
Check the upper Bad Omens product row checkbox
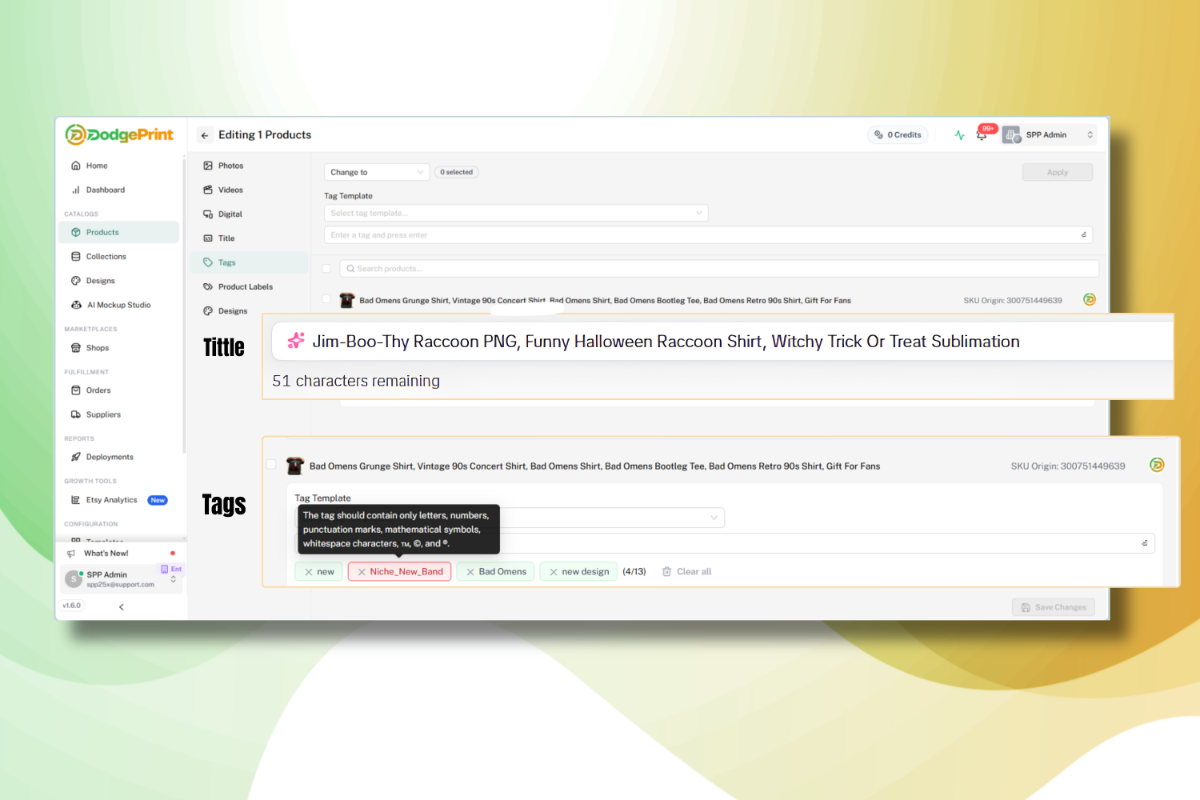(327, 299)
